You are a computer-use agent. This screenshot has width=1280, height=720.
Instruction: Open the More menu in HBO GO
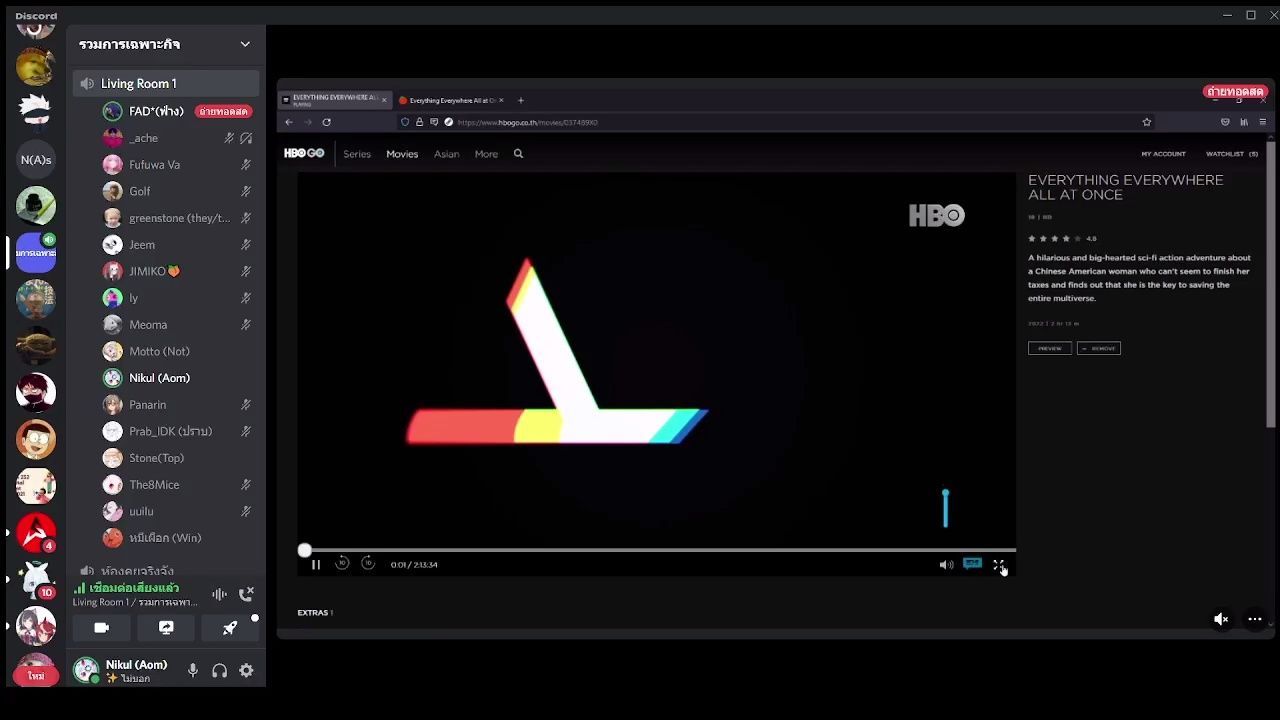[x=486, y=154]
